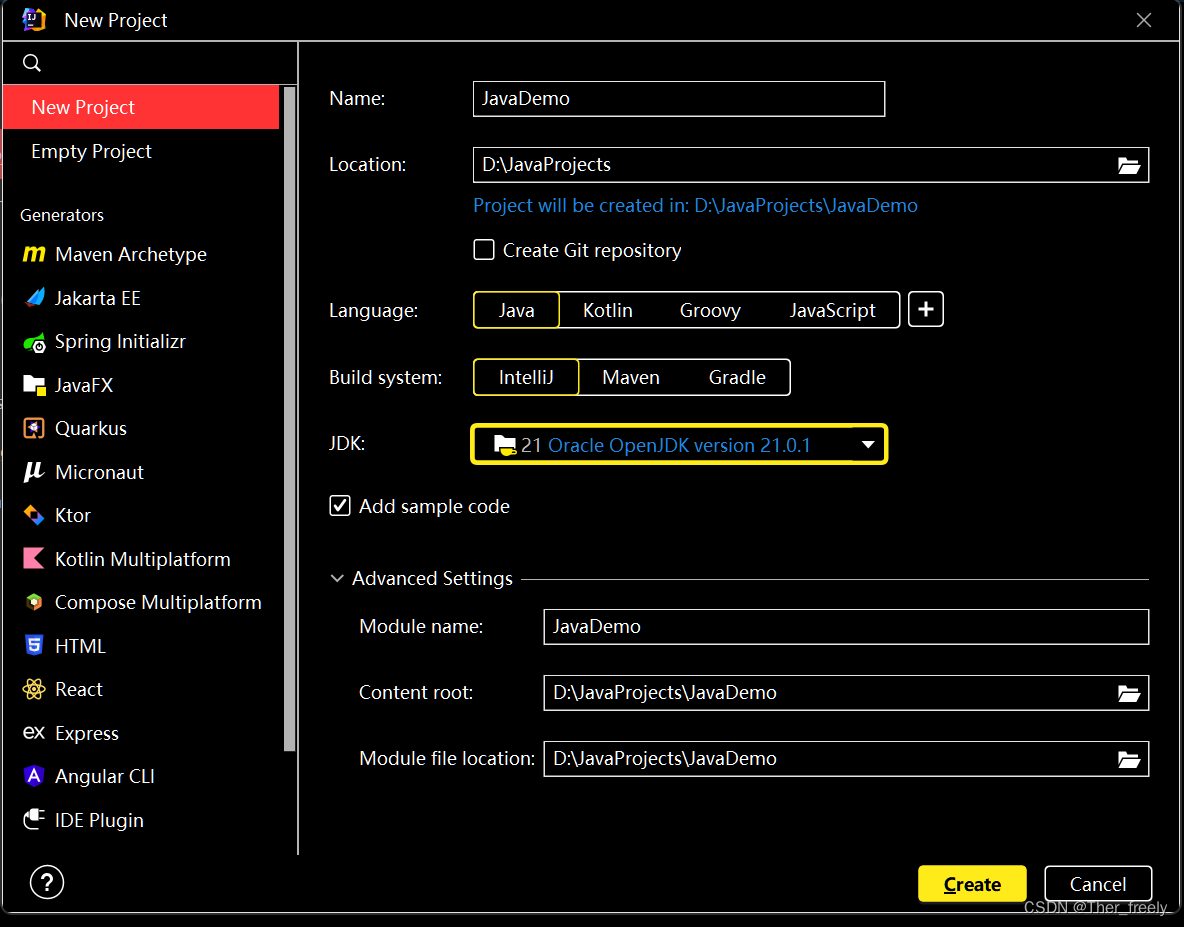Choose Gradle build system

tap(737, 377)
